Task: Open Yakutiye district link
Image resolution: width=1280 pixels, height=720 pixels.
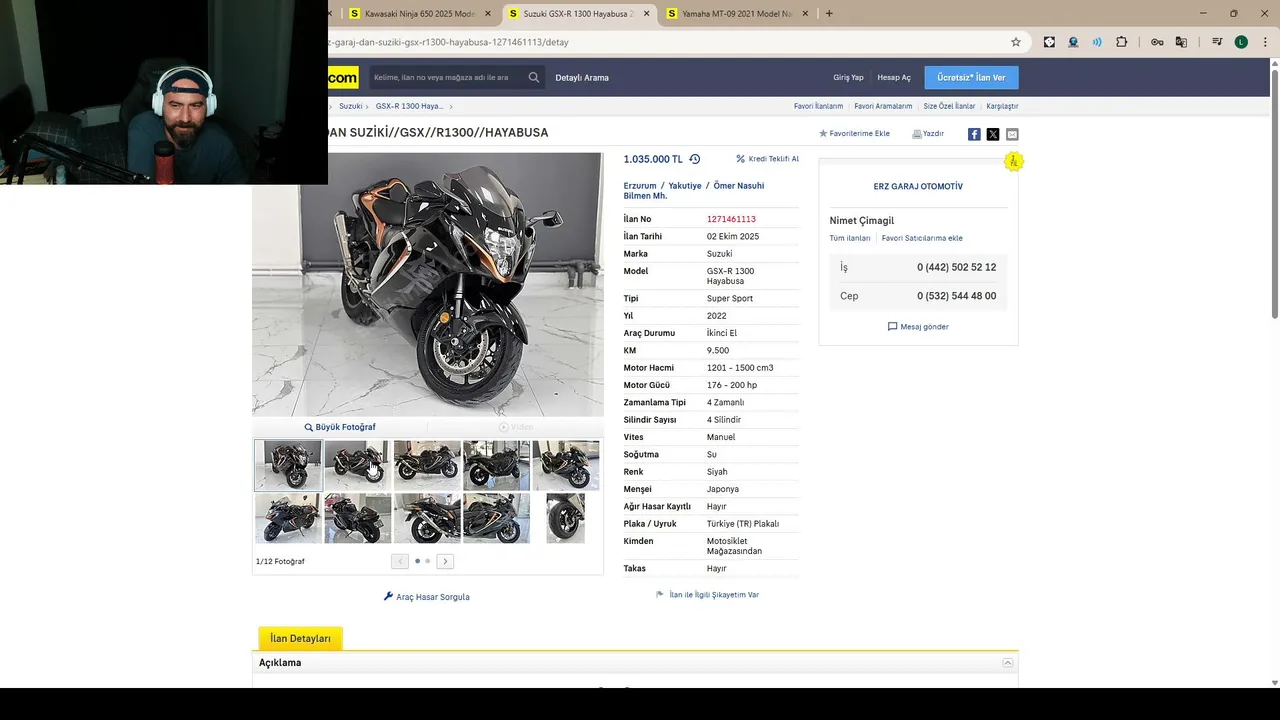Action: (x=685, y=186)
